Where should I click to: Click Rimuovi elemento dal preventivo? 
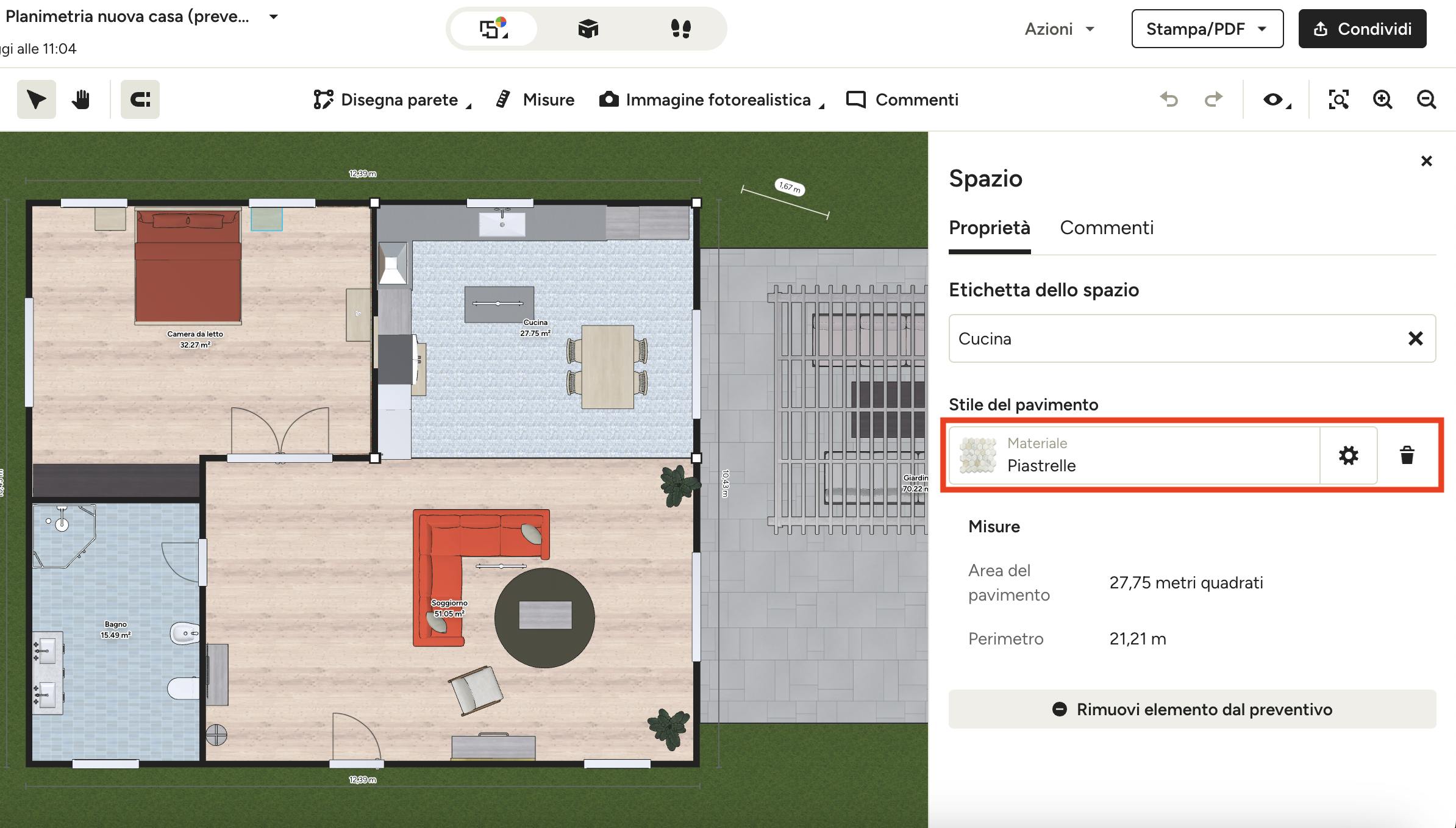click(x=1192, y=709)
